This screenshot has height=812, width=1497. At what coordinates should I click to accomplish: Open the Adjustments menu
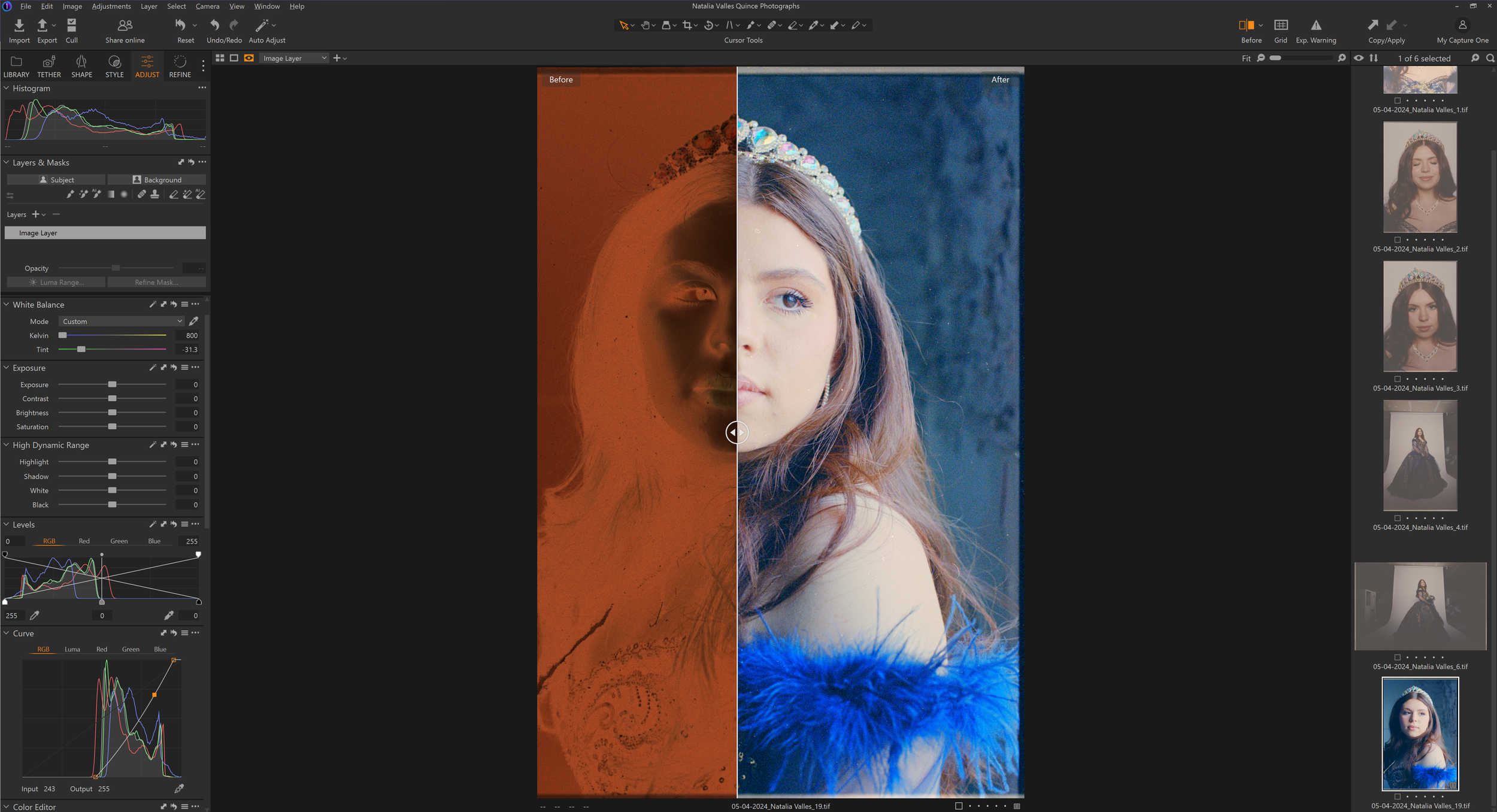pyautogui.click(x=111, y=6)
